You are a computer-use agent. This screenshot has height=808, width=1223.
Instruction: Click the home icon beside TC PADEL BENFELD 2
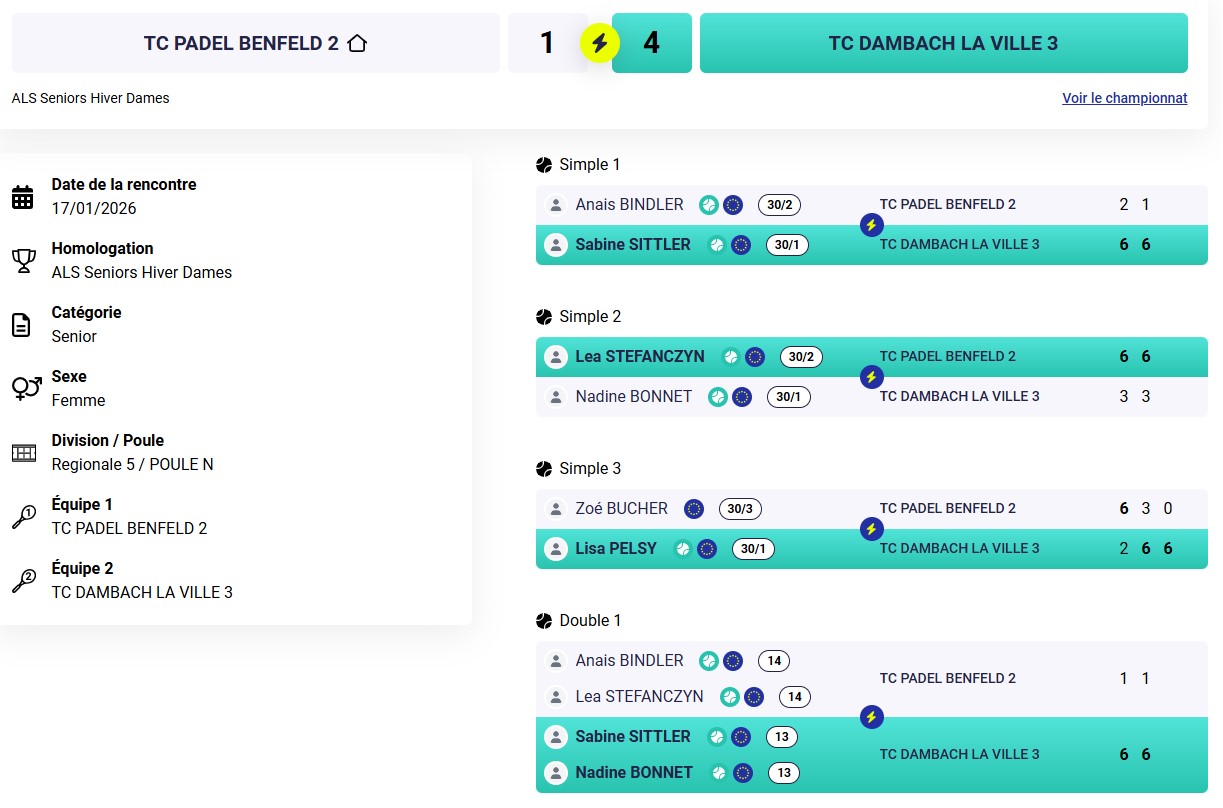tap(357, 43)
